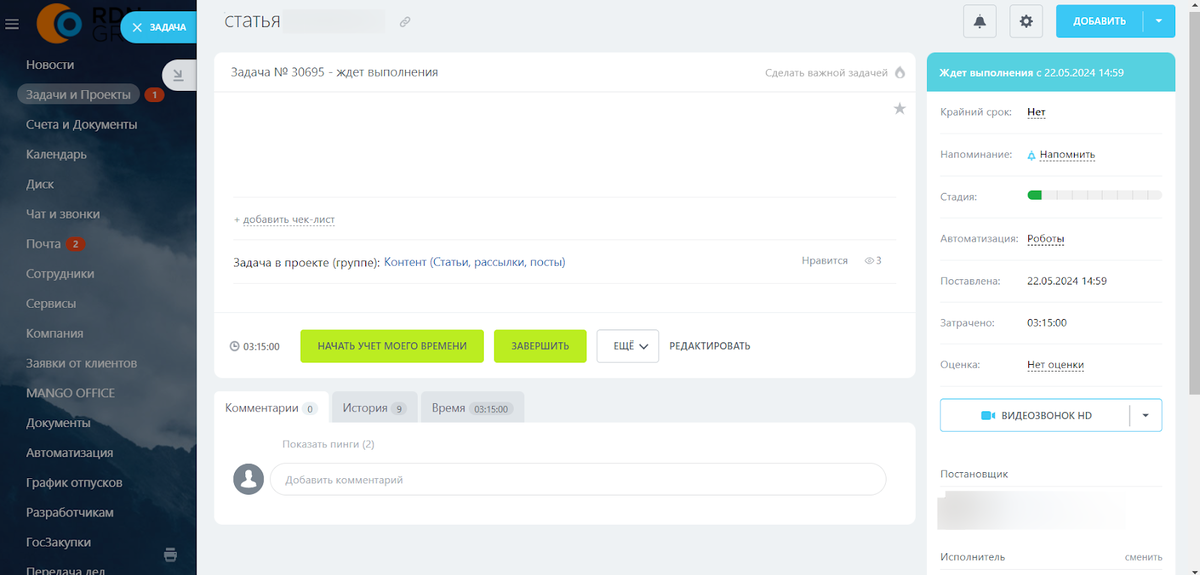
Task: Open Почта in sidebar
Action: pos(44,244)
